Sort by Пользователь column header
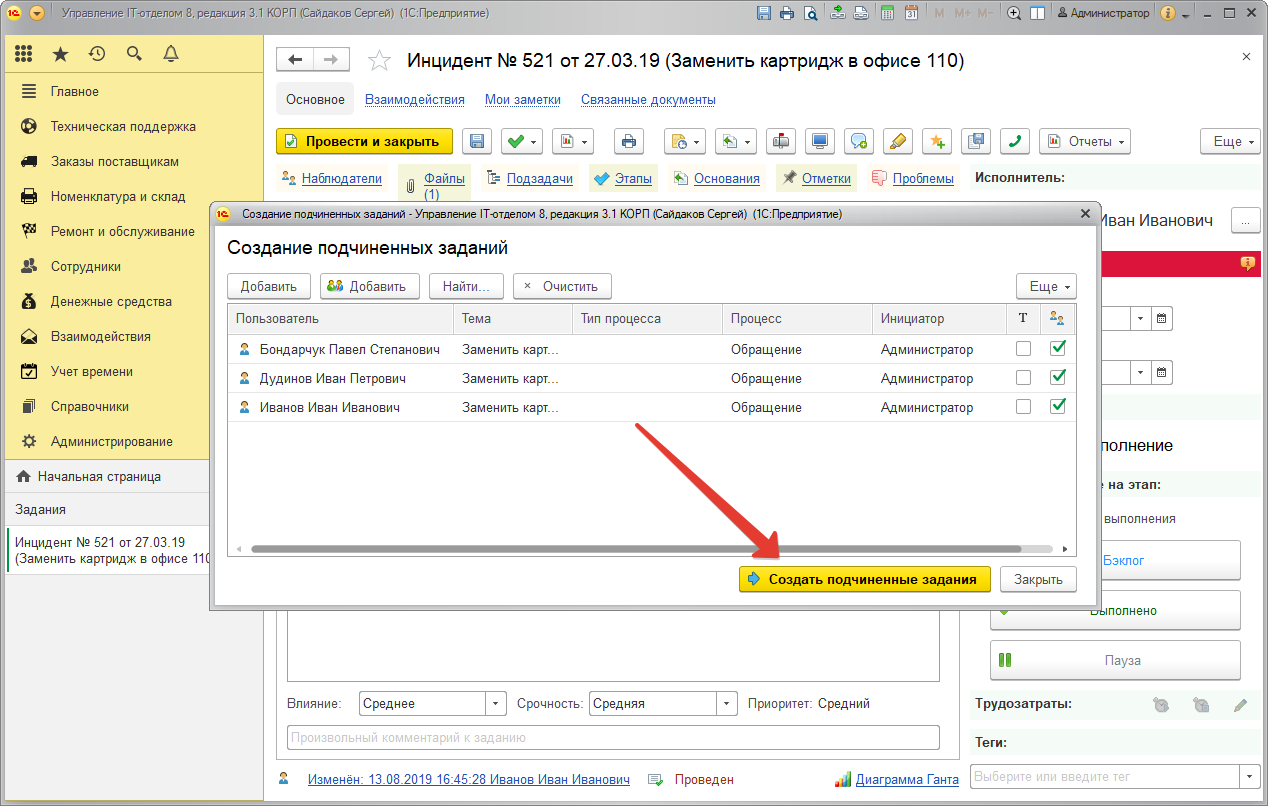 coord(340,318)
